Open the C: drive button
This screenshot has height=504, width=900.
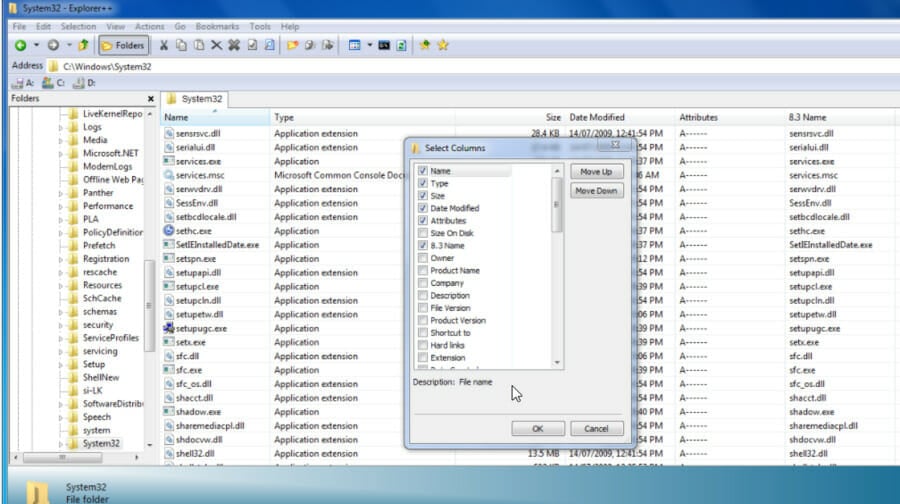point(53,83)
